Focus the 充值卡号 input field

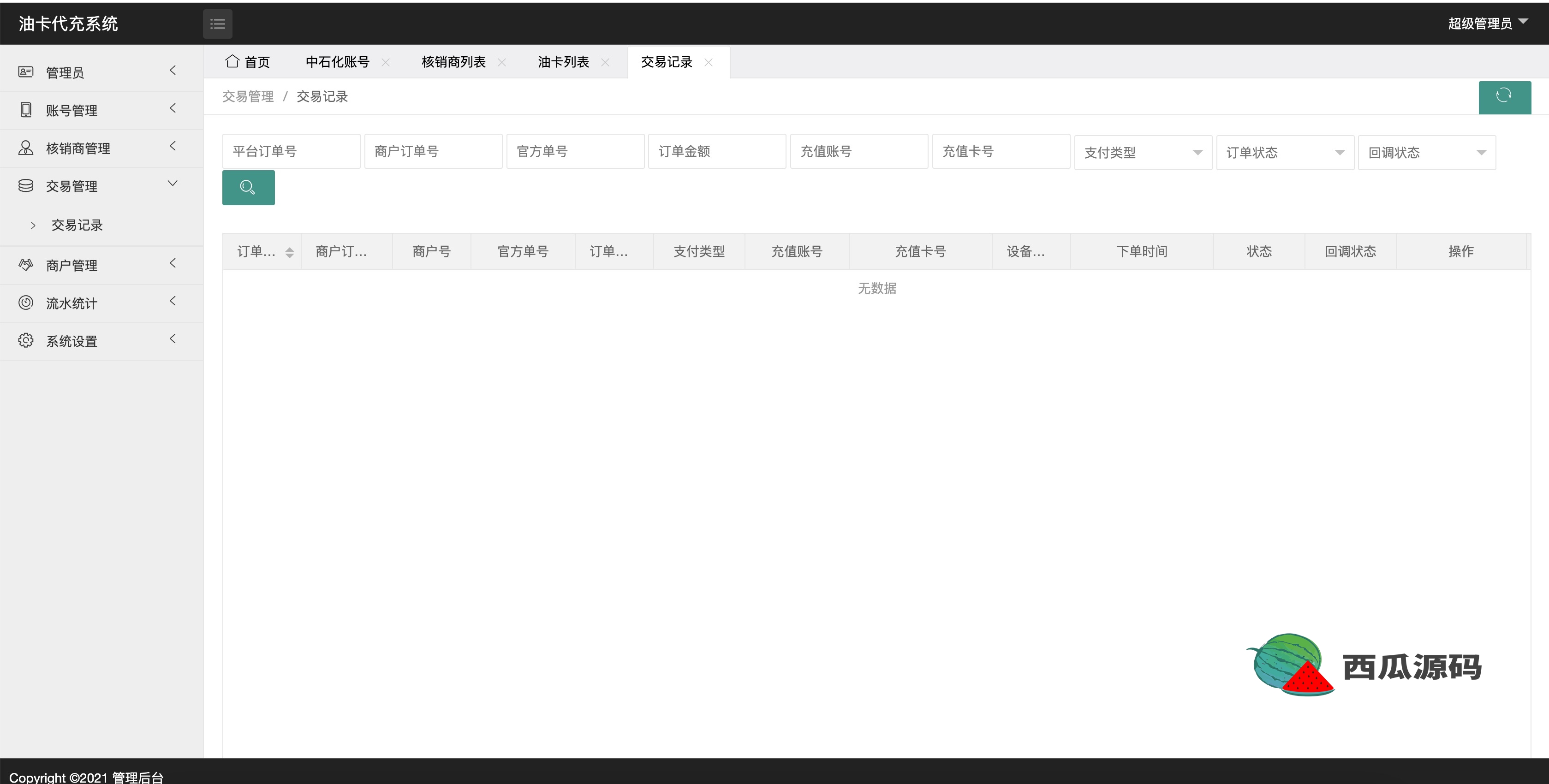click(x=1001, y=152)
